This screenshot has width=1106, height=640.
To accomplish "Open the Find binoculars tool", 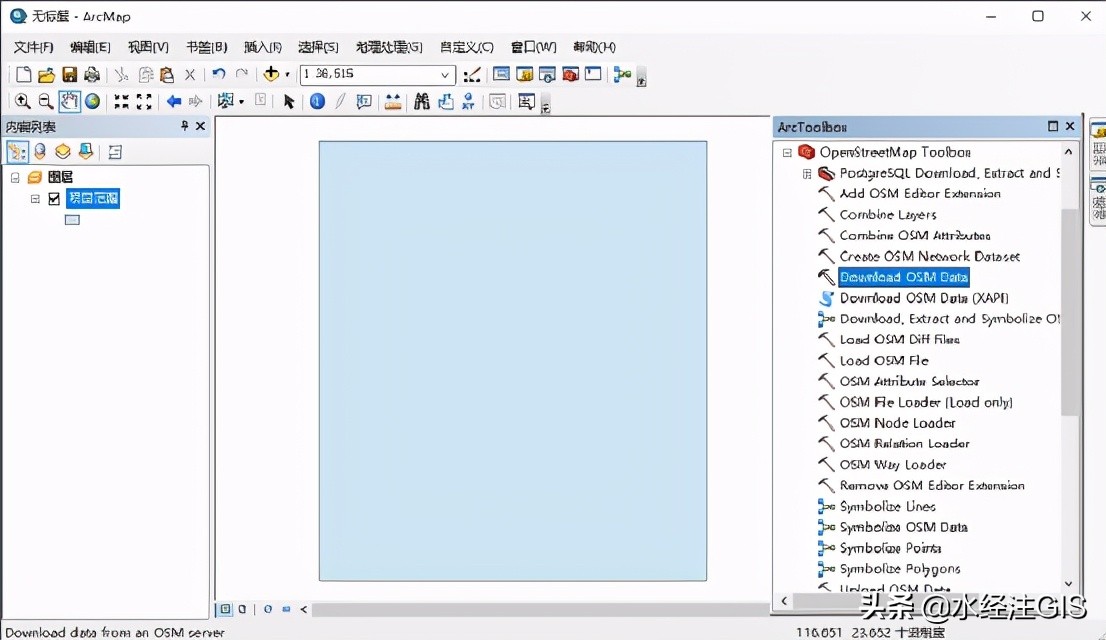I will [x=422, y=102].
